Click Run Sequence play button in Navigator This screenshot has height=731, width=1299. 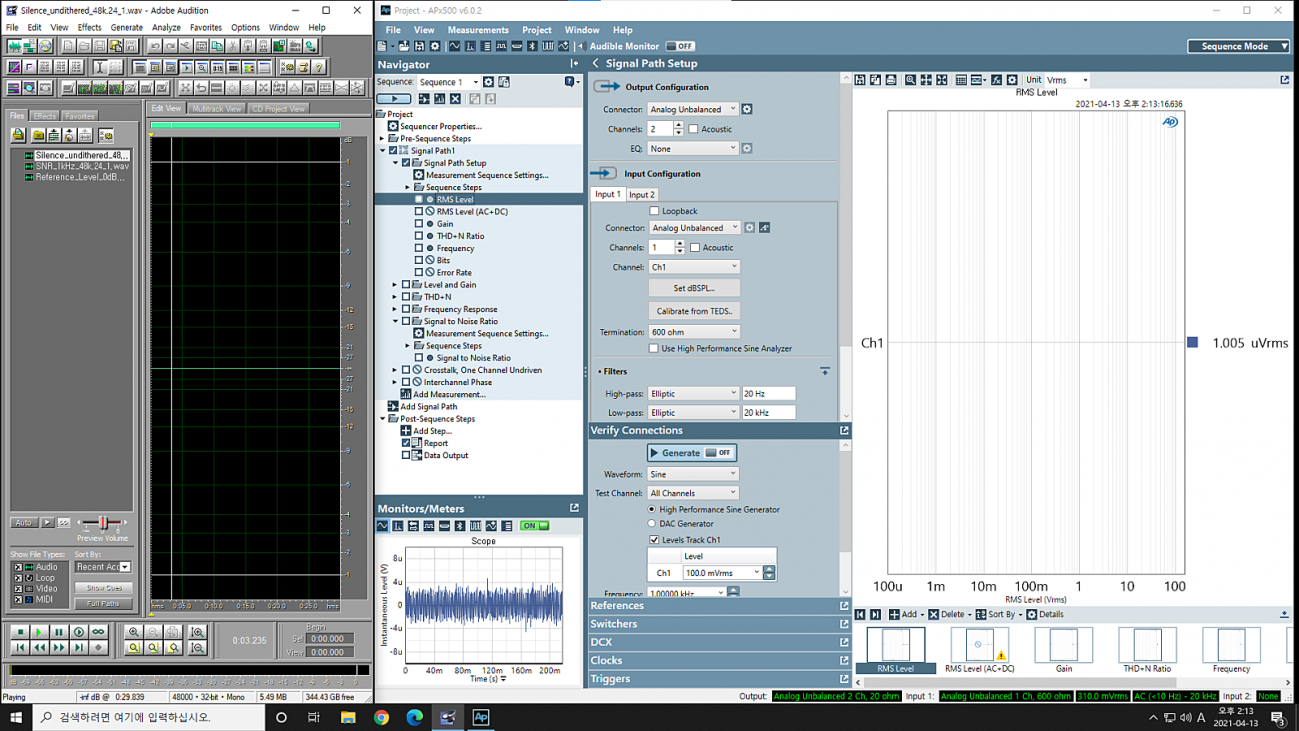(x=394, y=99)
